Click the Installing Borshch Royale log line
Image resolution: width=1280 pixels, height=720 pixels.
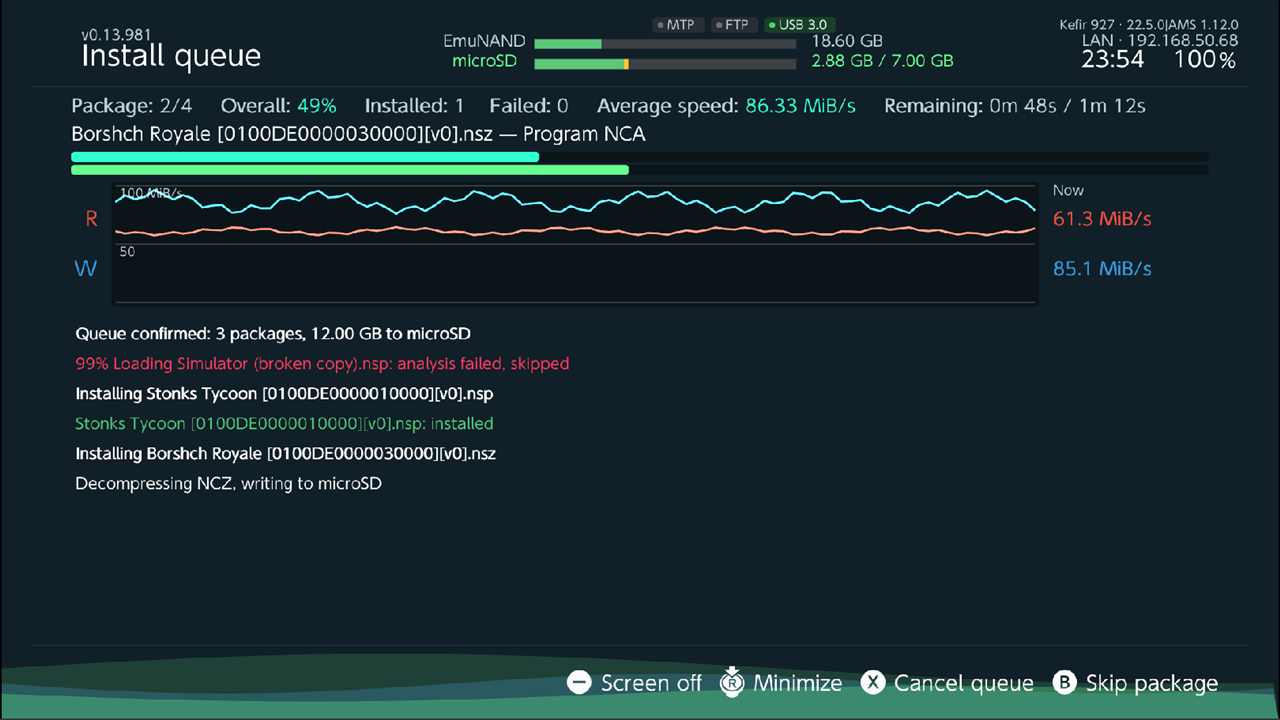[286, 454]
